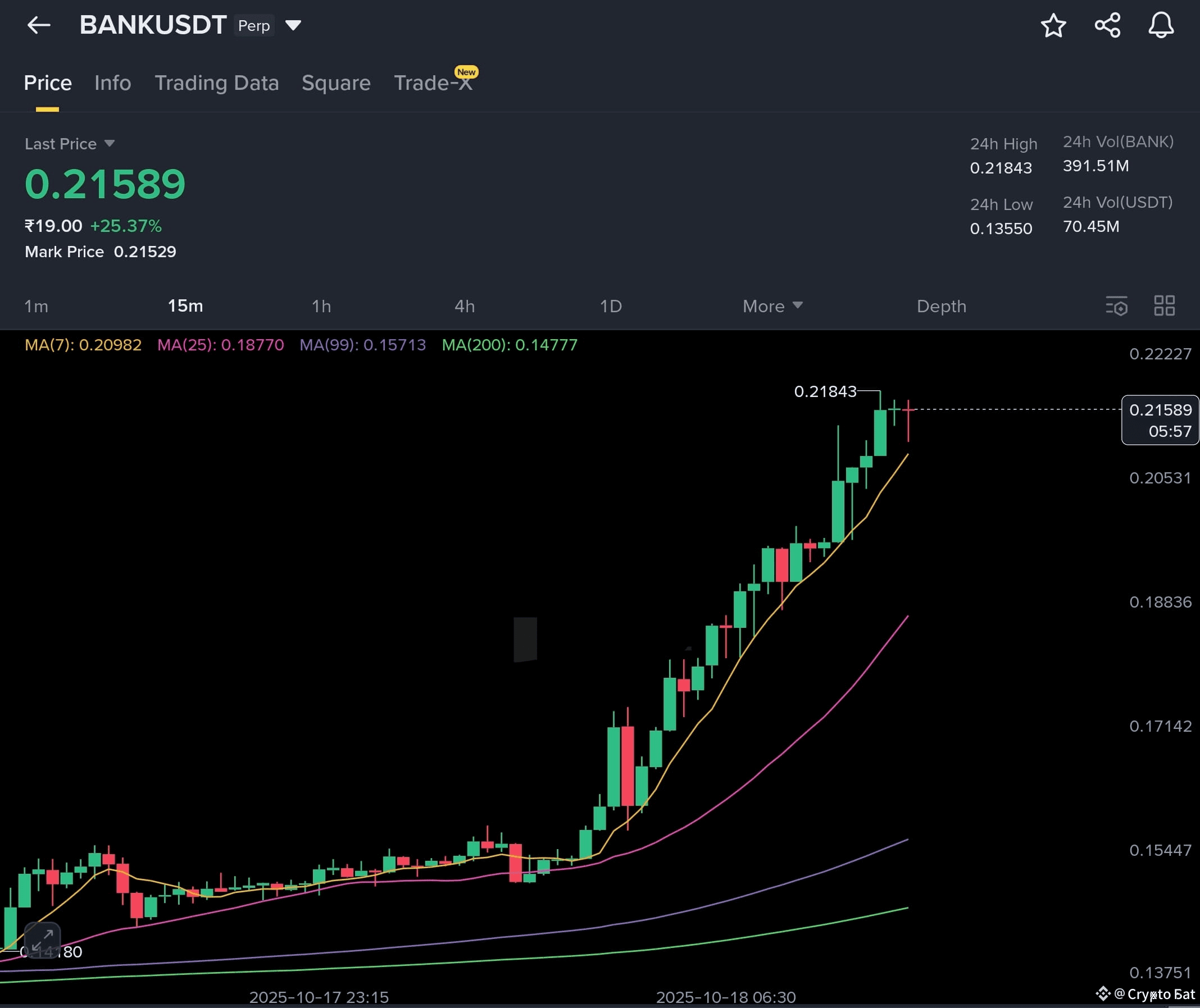1200x1008 pixels.
Task: Open the More timeframes dropdown
Action: pyautogui.click(x=772, y=306)
